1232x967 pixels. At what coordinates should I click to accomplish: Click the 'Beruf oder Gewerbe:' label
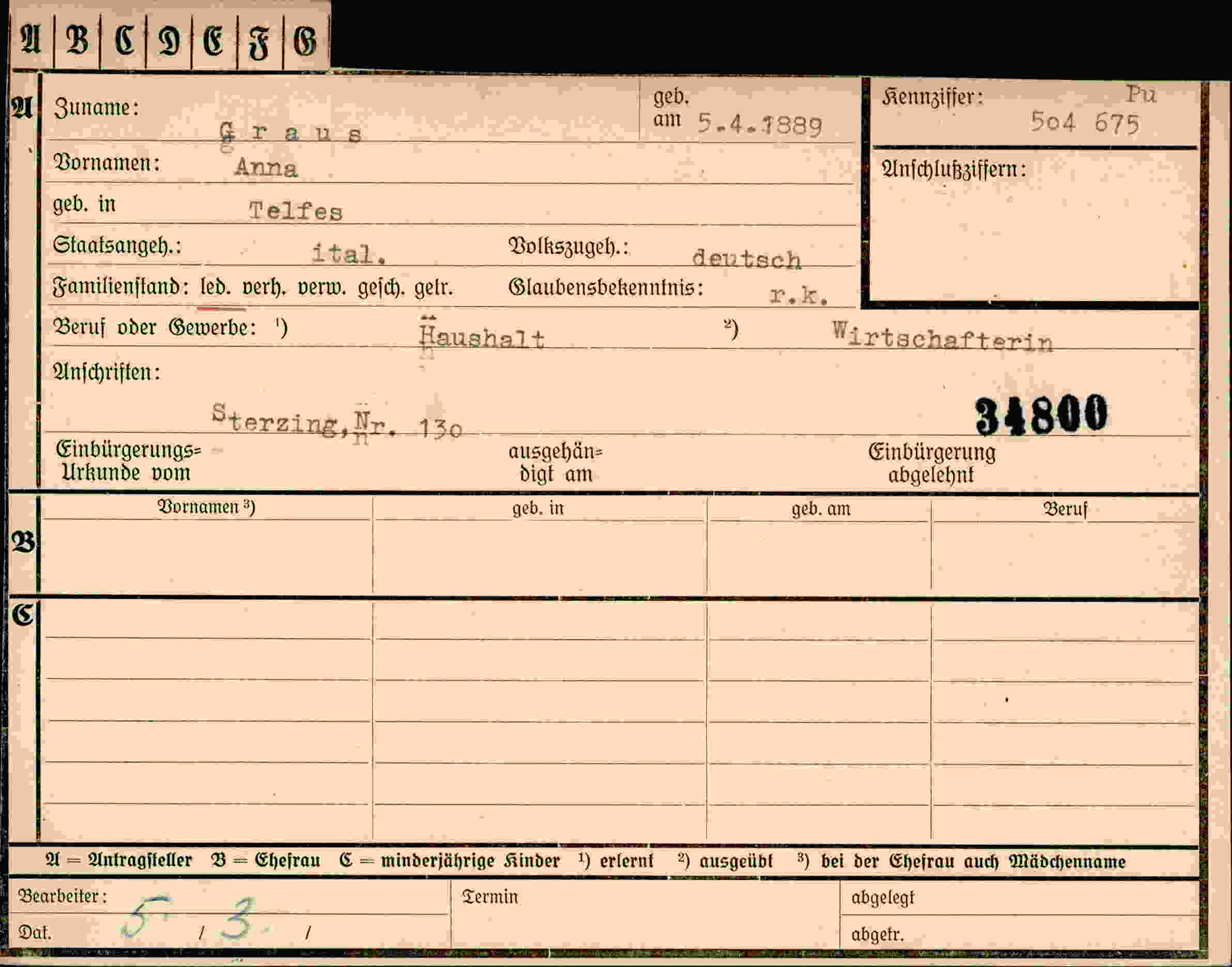(x=154, y=327)
